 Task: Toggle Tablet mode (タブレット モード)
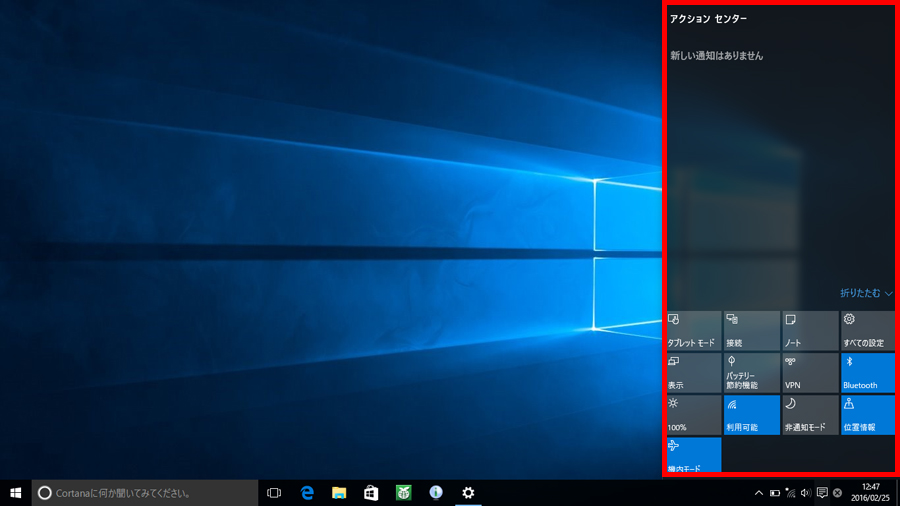pyautogui.click(x=693, y=331)
